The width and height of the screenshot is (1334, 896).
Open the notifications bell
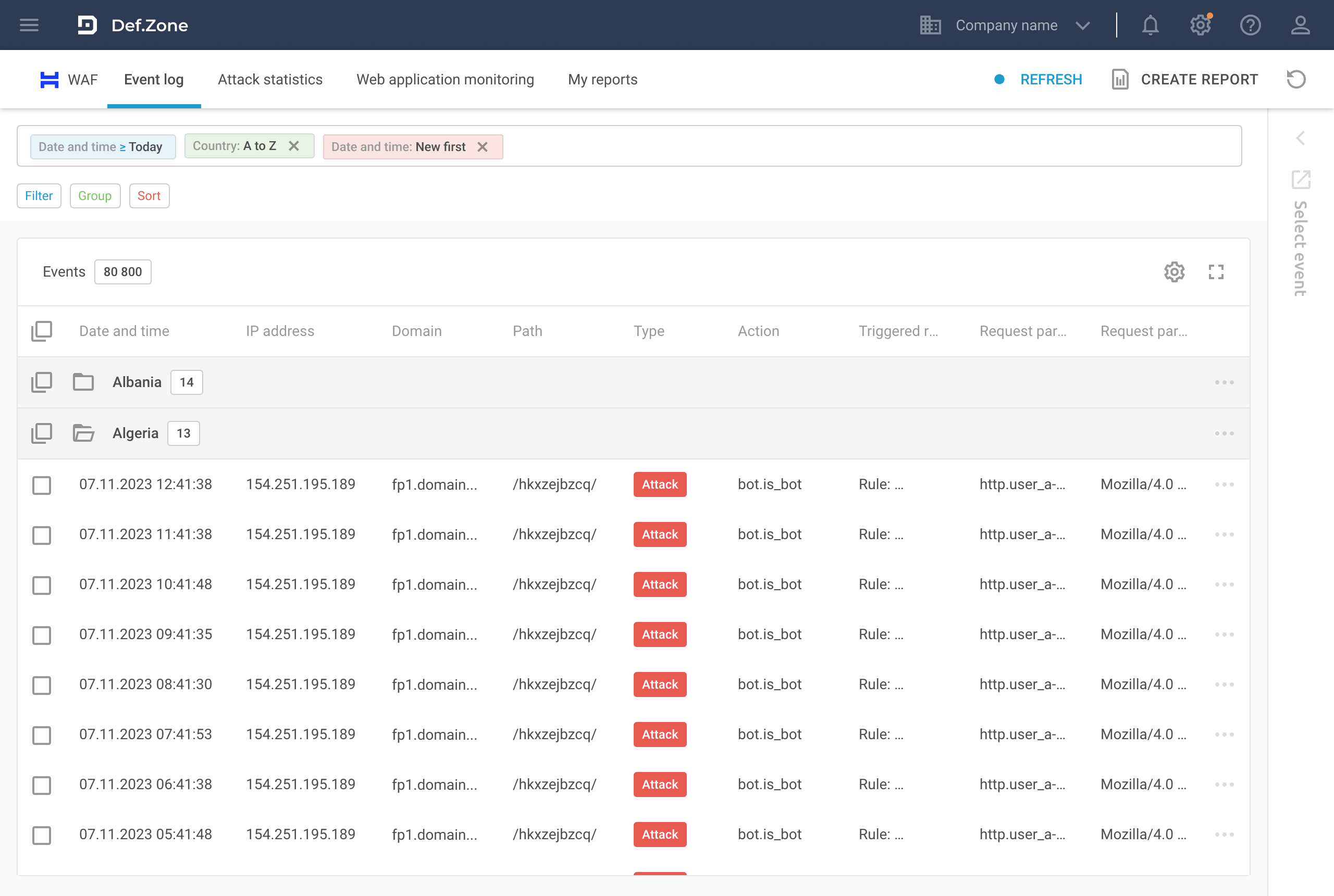pos(1150,25)
